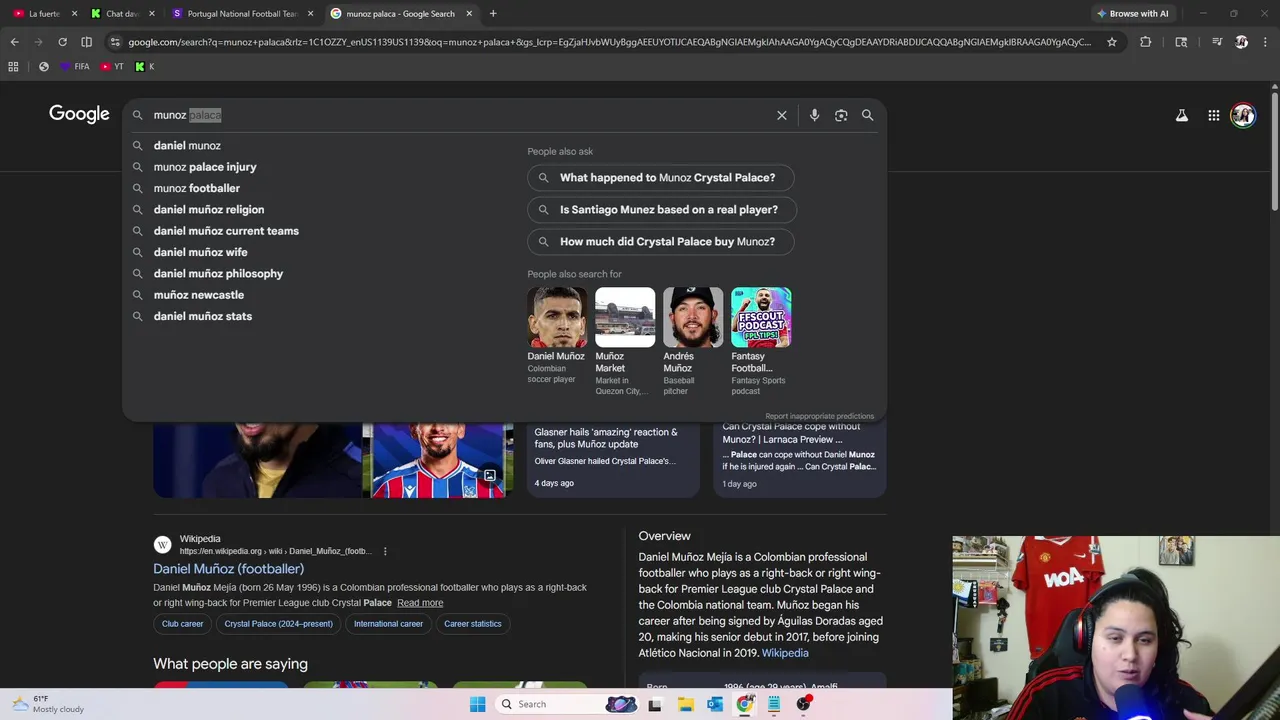
Task: Choose the 'munoz footballer' suggestion
Action: 197,188
